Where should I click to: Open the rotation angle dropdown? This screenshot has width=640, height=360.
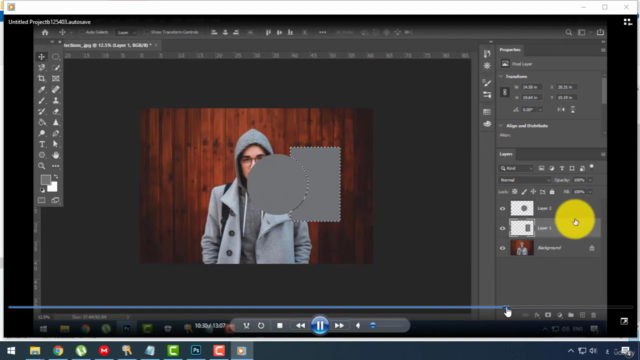click(540, 110)
